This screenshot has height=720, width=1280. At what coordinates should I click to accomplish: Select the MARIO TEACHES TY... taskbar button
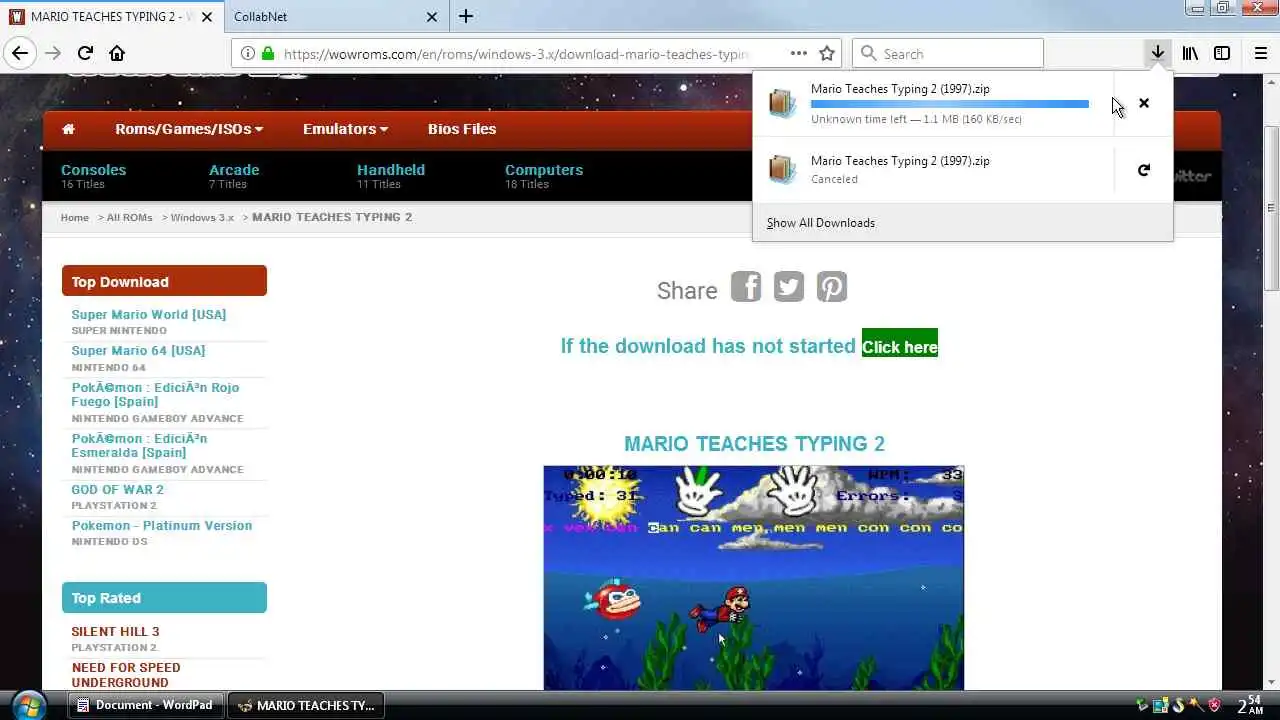pos(308,705)
